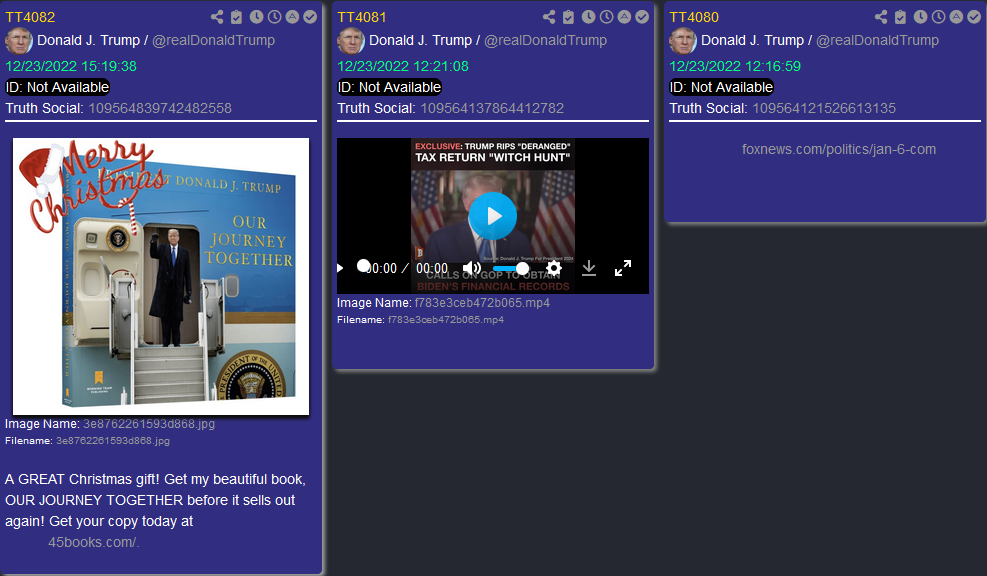Click the 'A GREAT Christmas gift!' post text

(x=155, y=500)
